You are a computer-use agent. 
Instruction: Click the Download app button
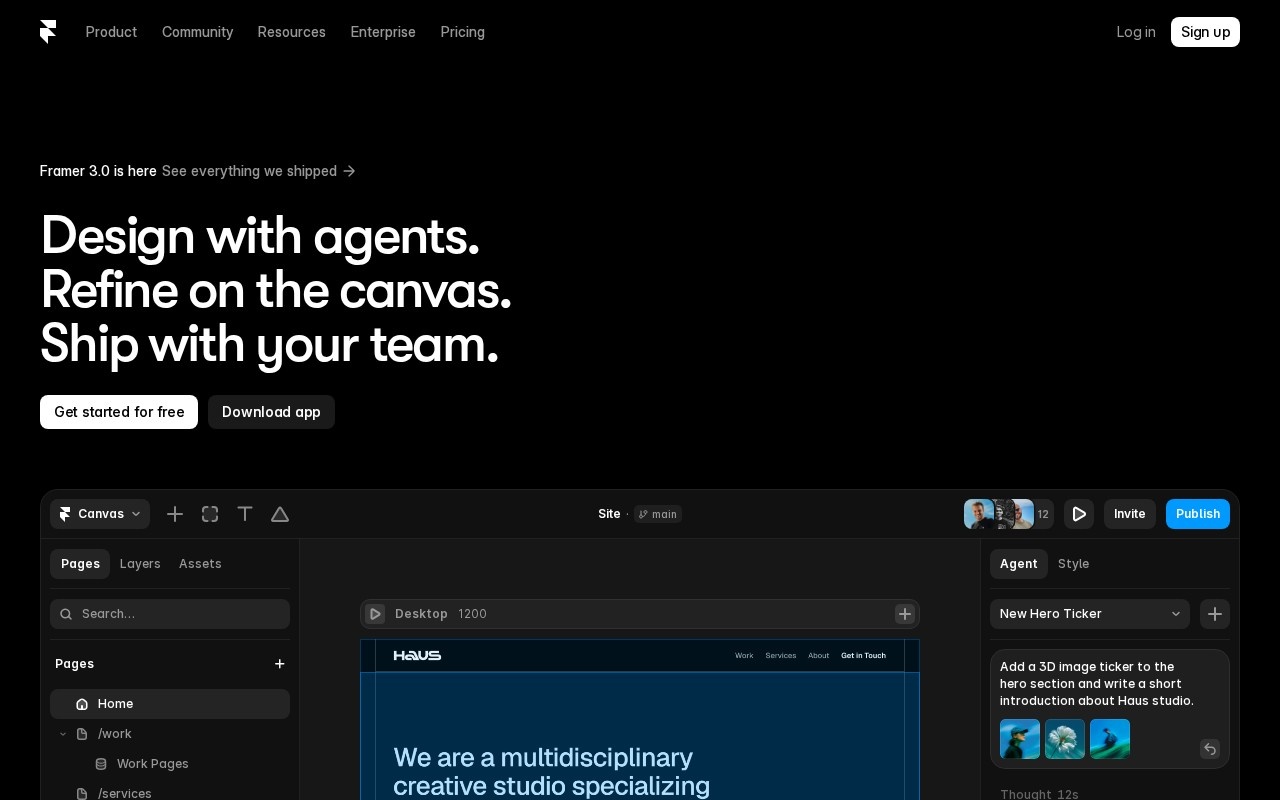(x=271, y=412)
